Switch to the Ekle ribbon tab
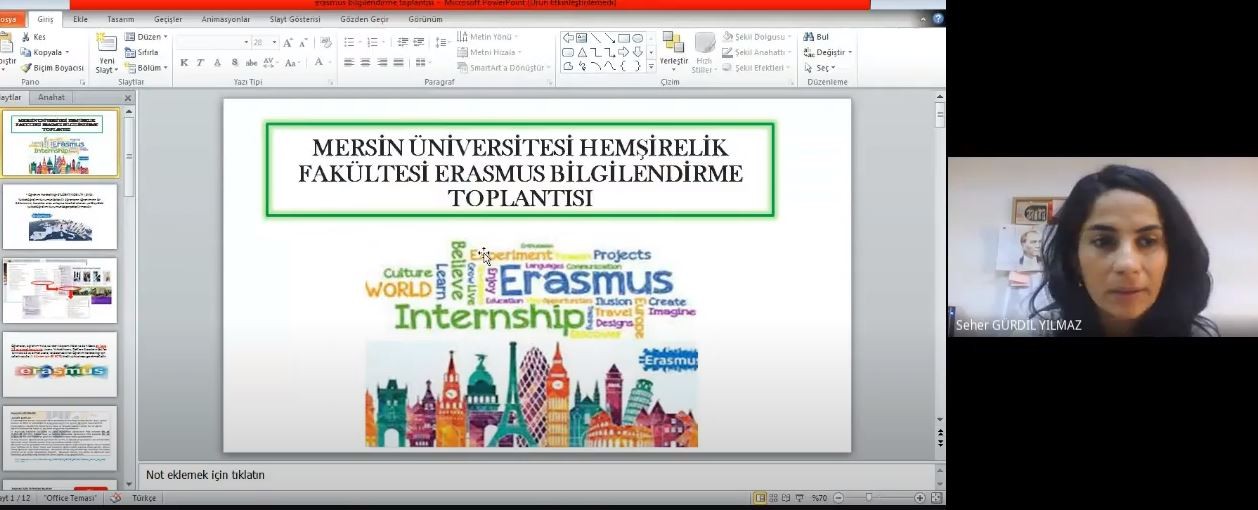The width and height of the screenshot is (1258, 510). [x=80, y=19]
